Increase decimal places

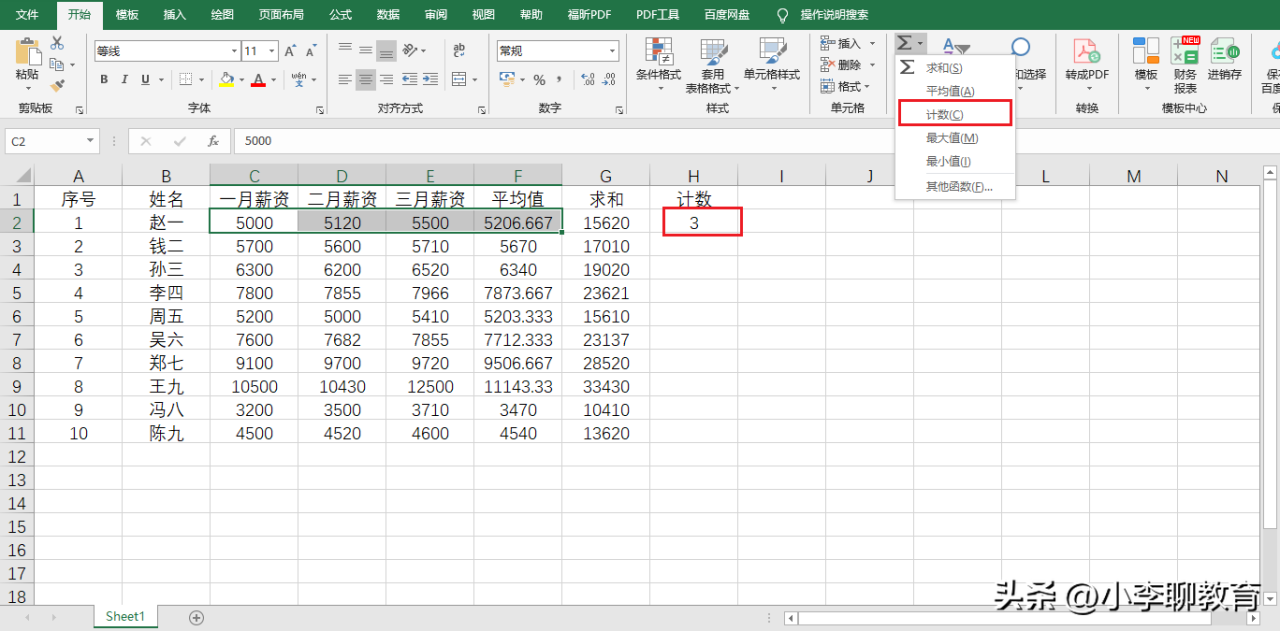point(588,80)
